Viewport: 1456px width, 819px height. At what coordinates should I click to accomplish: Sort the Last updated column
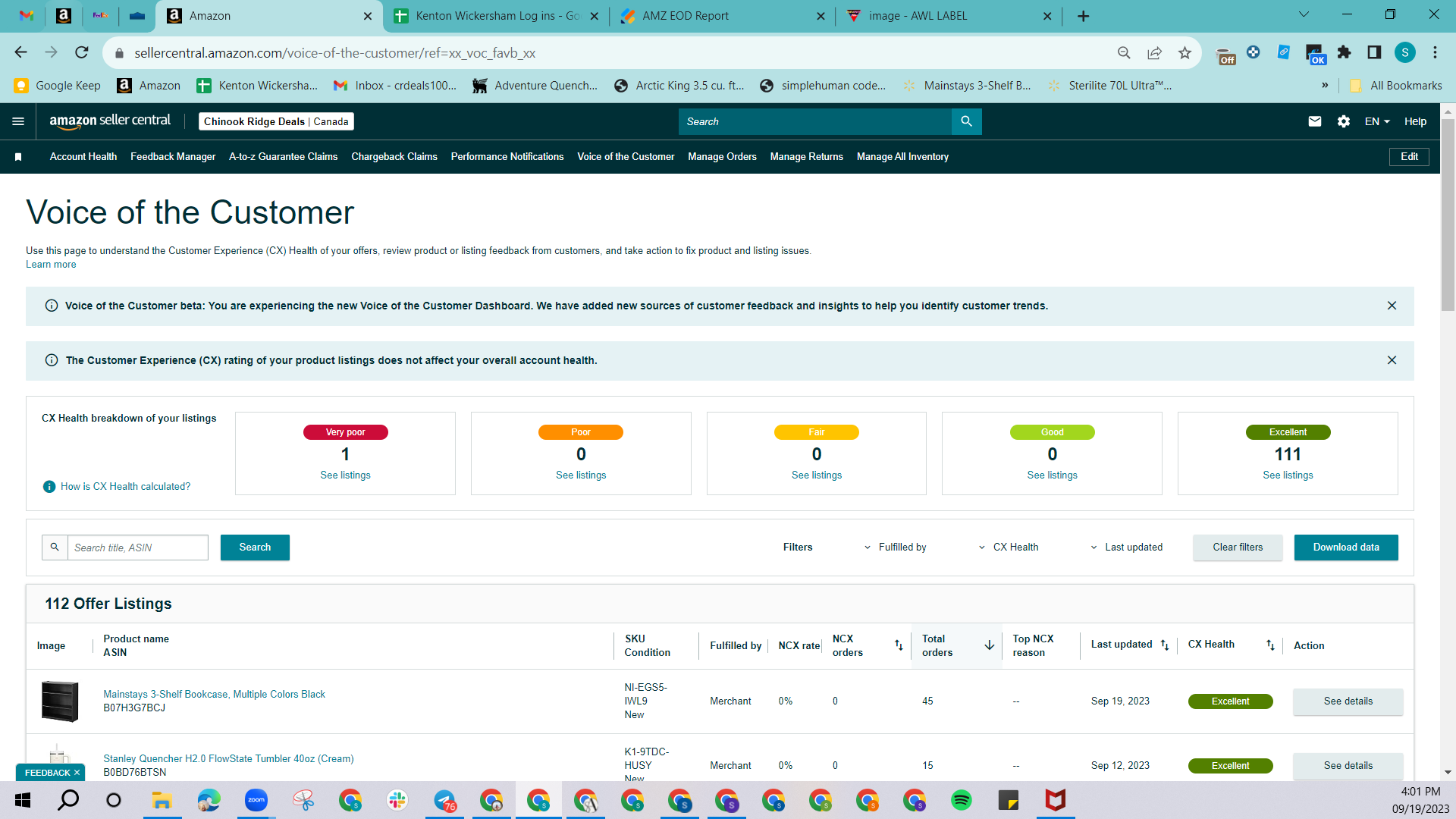(x=1165, y=645)
